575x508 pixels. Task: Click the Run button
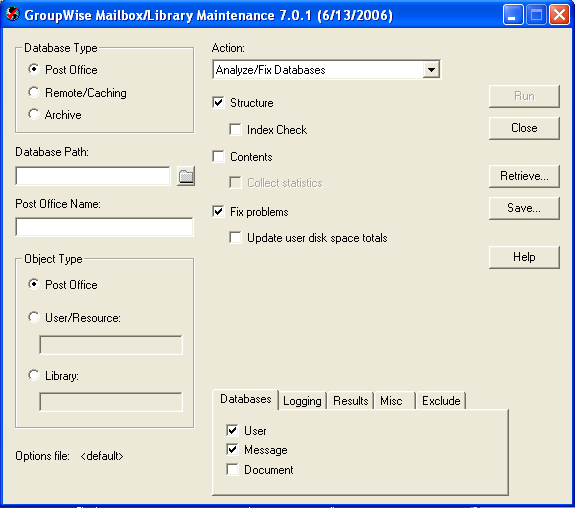524,96
